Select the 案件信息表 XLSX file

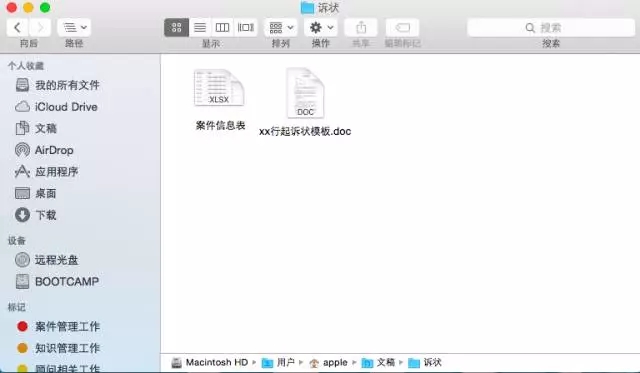tap(219, 88)
